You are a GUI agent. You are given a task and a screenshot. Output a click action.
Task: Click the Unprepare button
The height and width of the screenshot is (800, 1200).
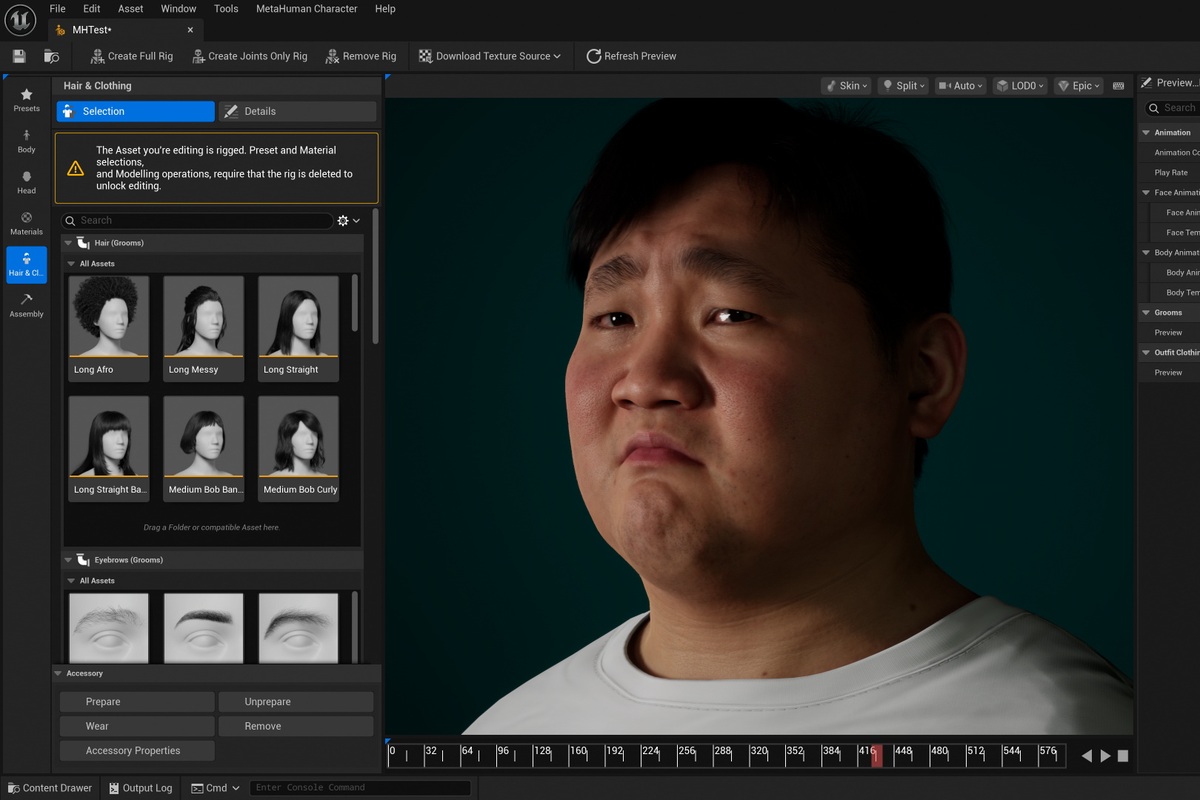tap(296, 702)
